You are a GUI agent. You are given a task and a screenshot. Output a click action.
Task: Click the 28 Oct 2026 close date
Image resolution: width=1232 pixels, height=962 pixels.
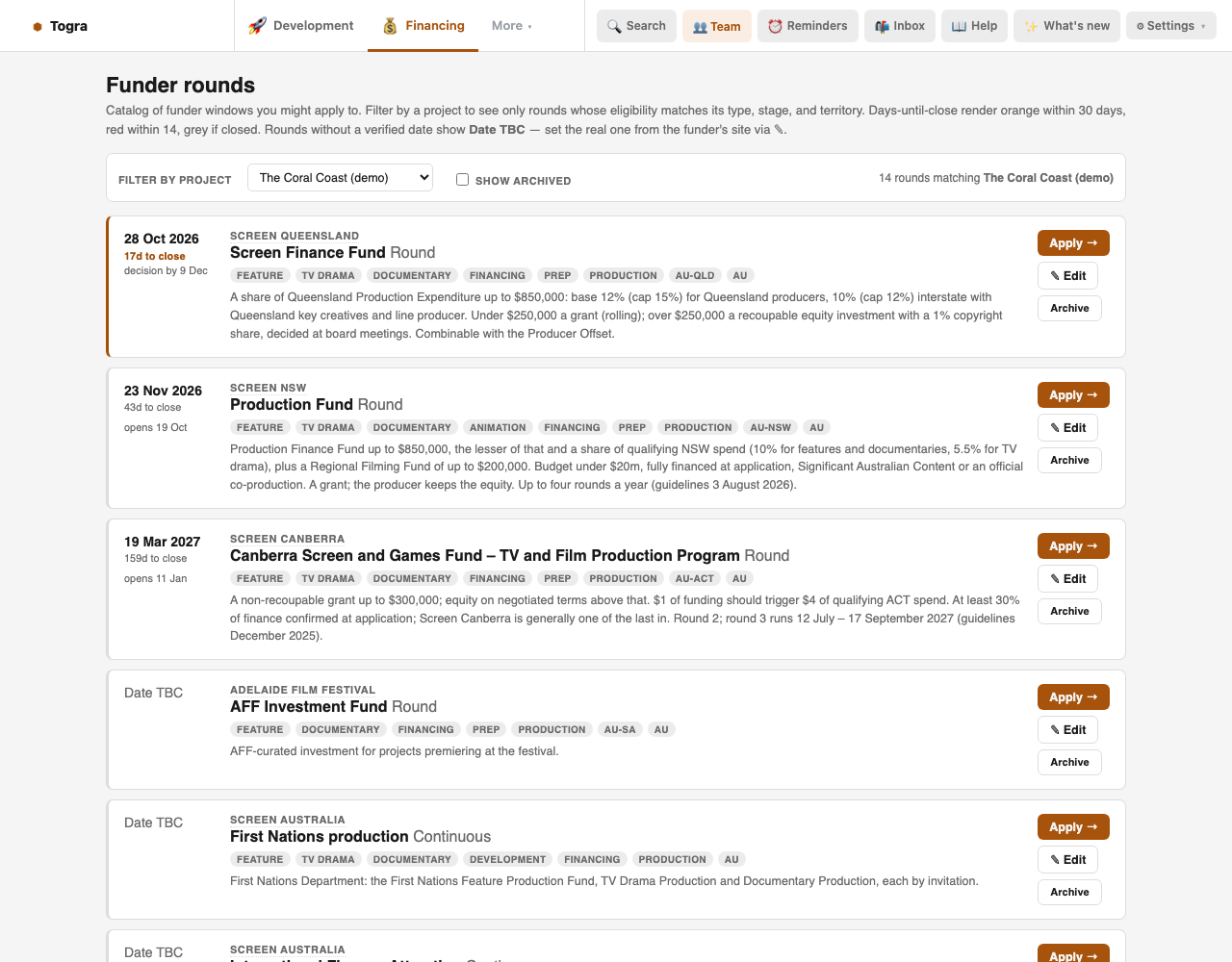[162, 239]
